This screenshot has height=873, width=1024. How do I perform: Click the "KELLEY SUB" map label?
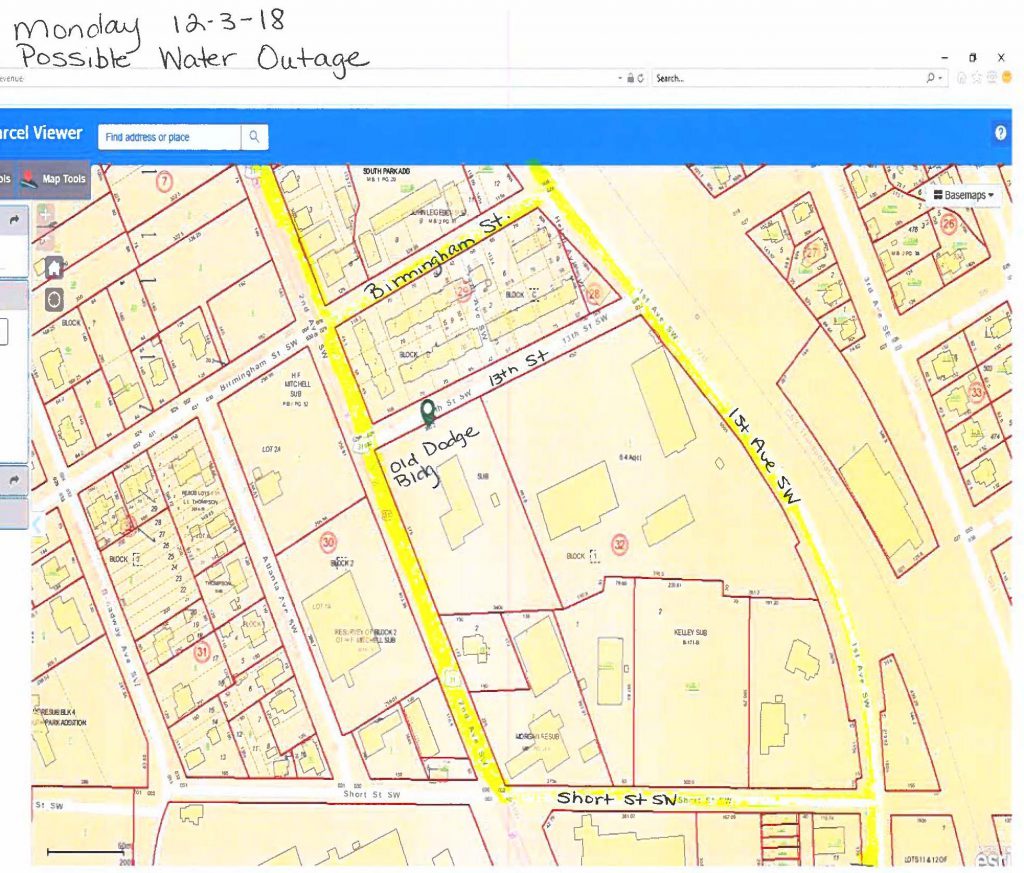(690, 633)
